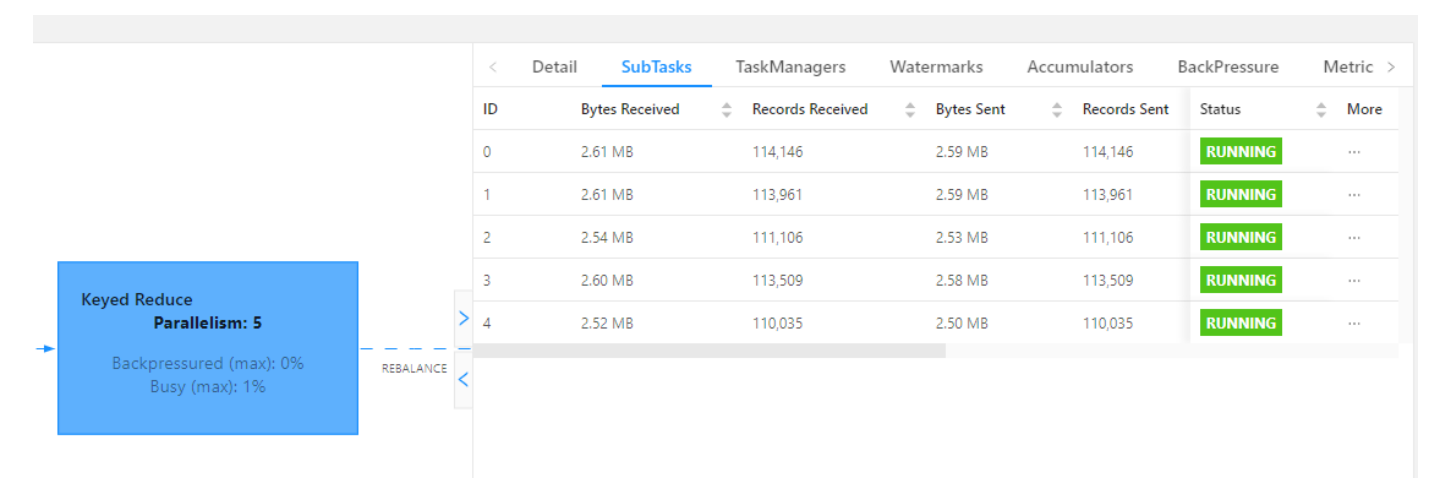Switch to the Detail tab

pos(554,67)
